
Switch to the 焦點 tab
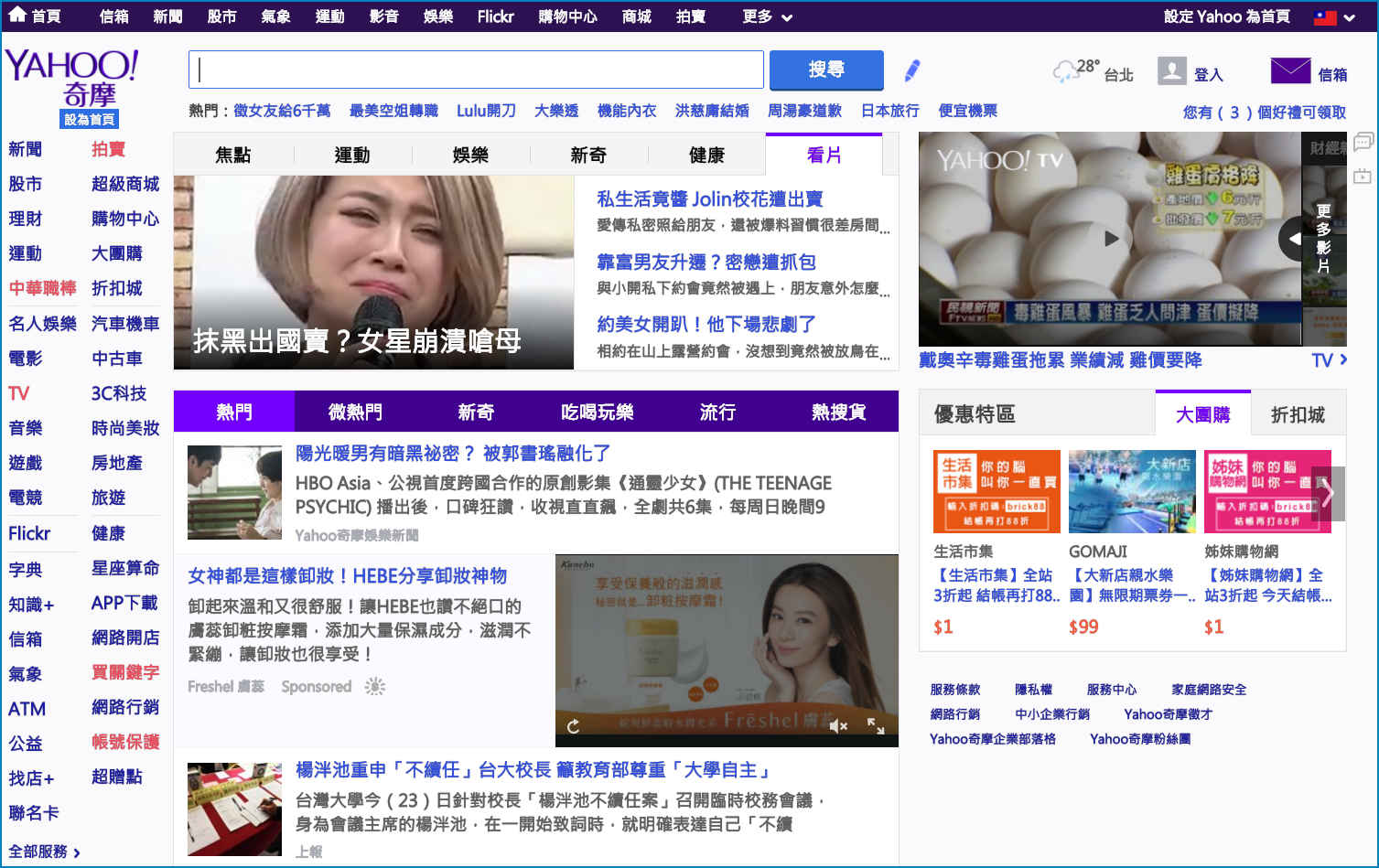click(232, 155)
